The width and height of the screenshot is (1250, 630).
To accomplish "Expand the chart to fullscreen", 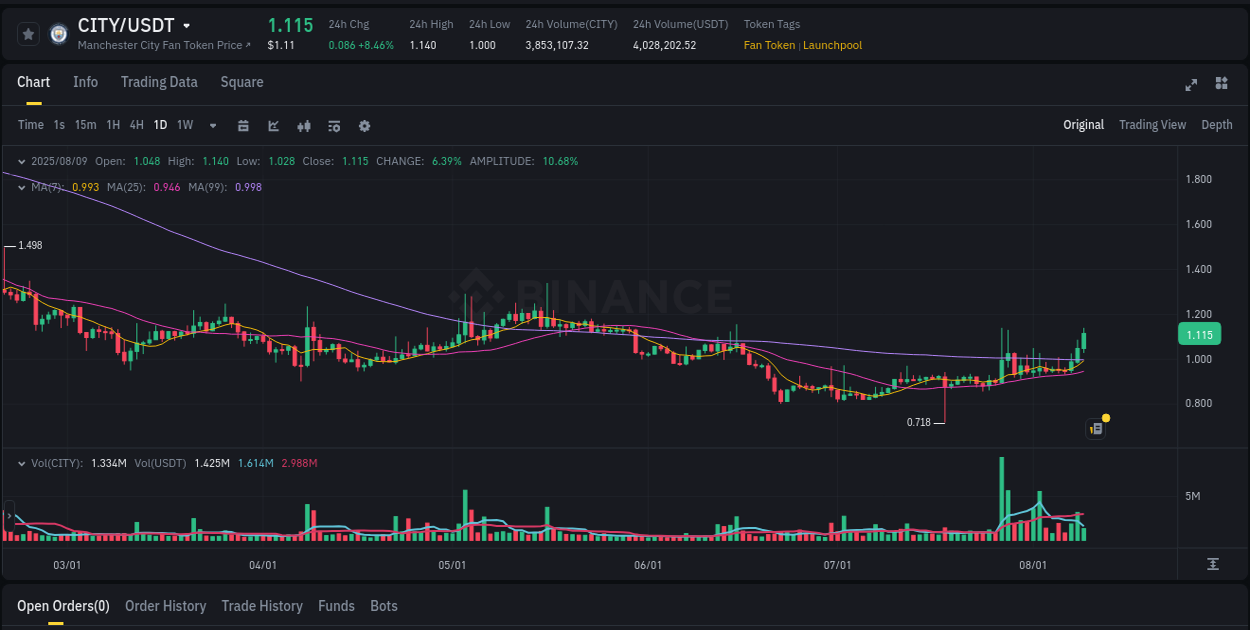I will tap(1191, 85).
